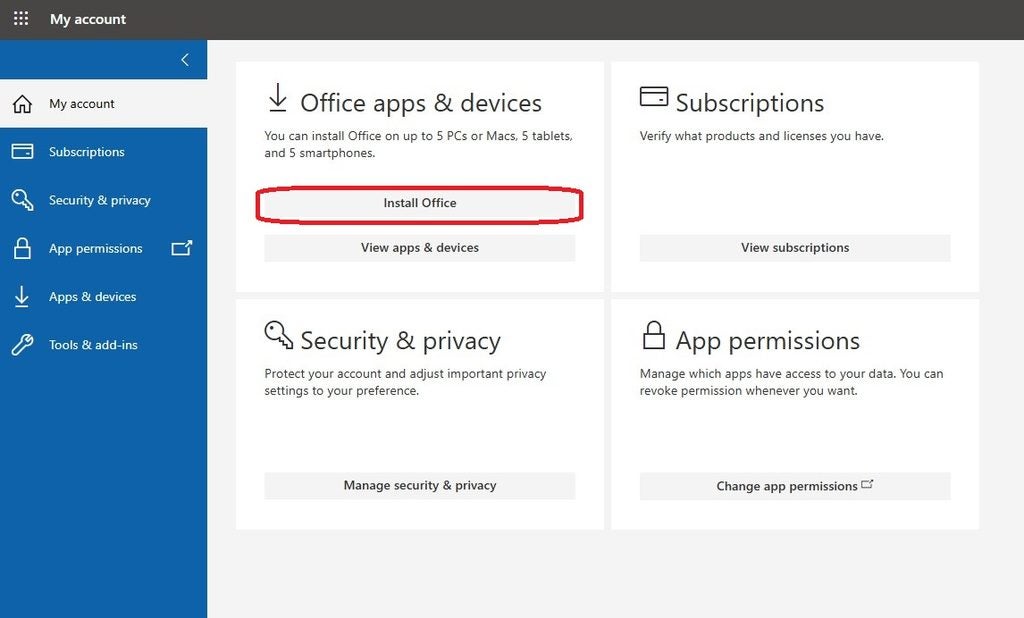The image size is (1024, 618).
Task: Click View subscriptions button
Action: [x=795, y=248]
